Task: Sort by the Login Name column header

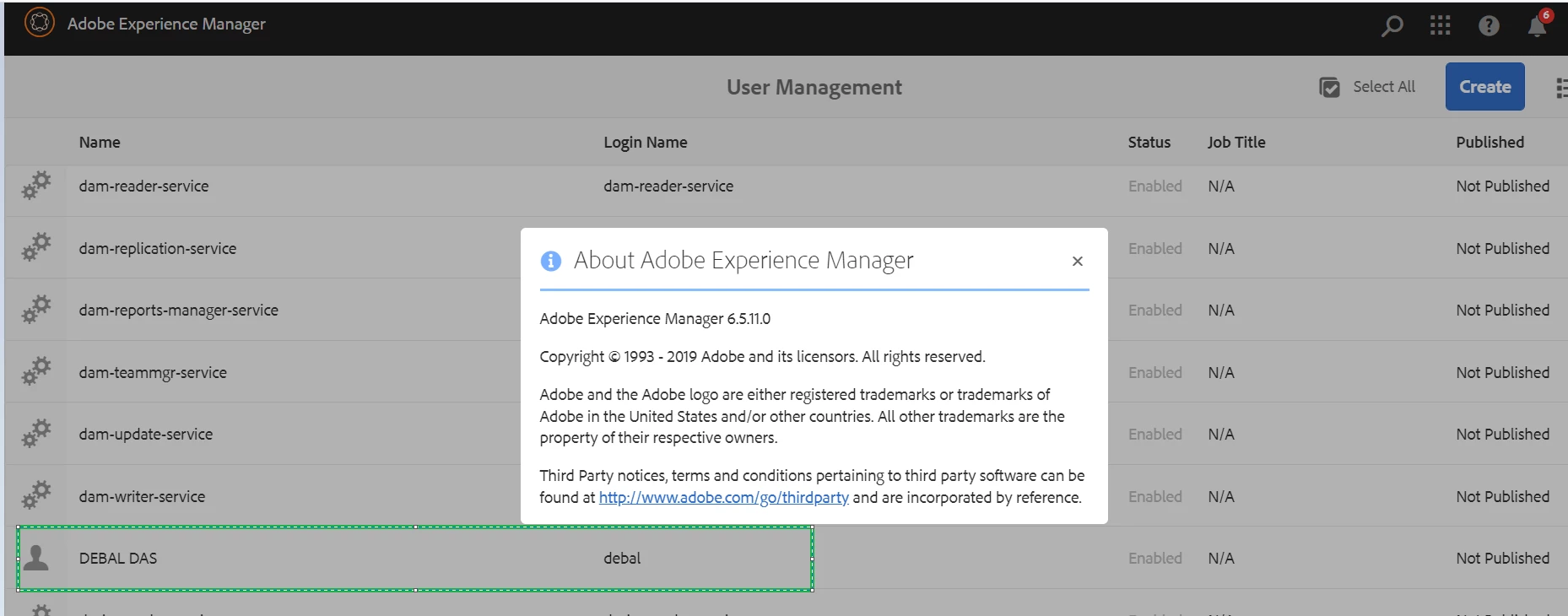Action: click(645, 142)
